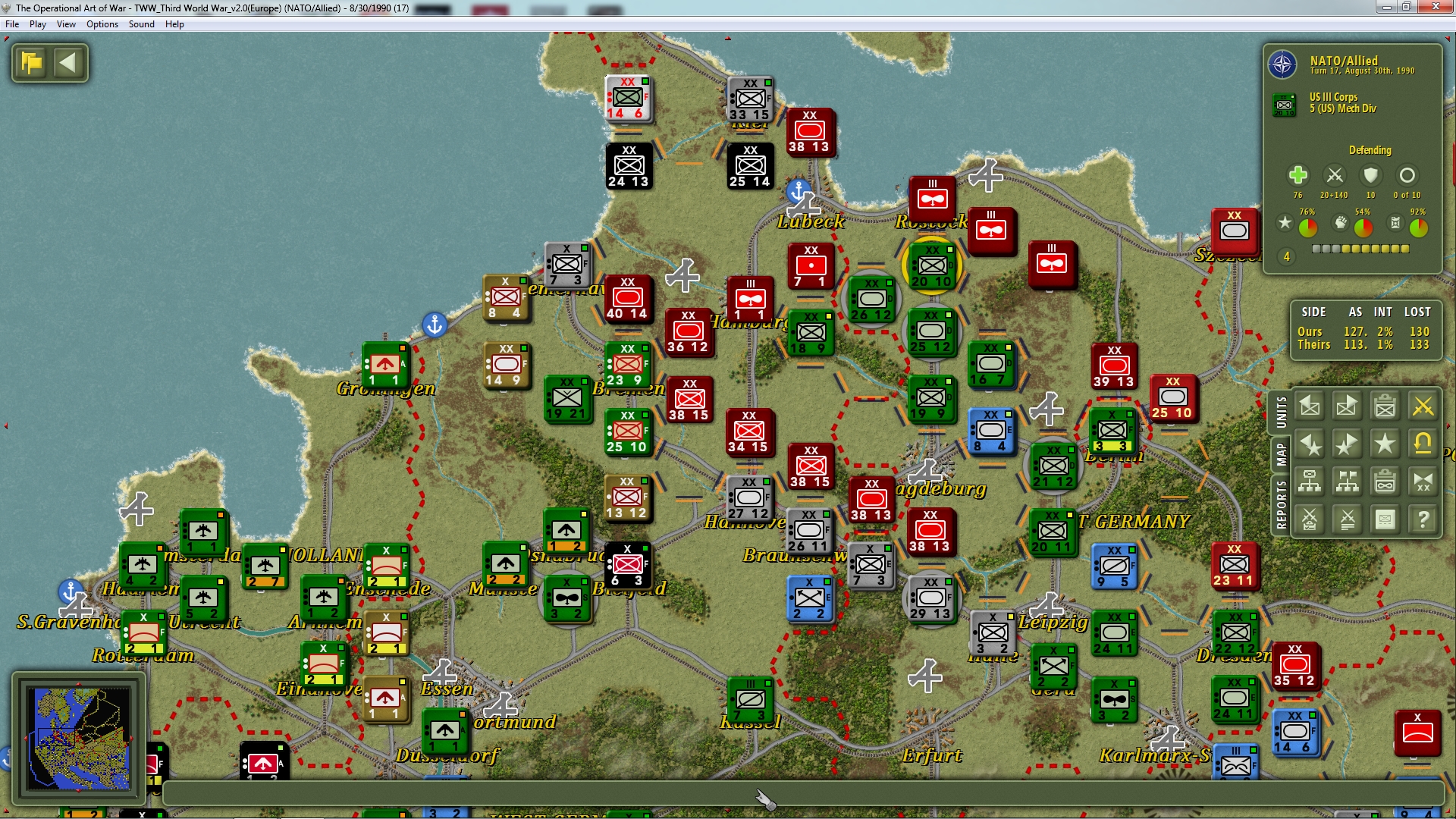Switch to the MAP tab

1281,455
